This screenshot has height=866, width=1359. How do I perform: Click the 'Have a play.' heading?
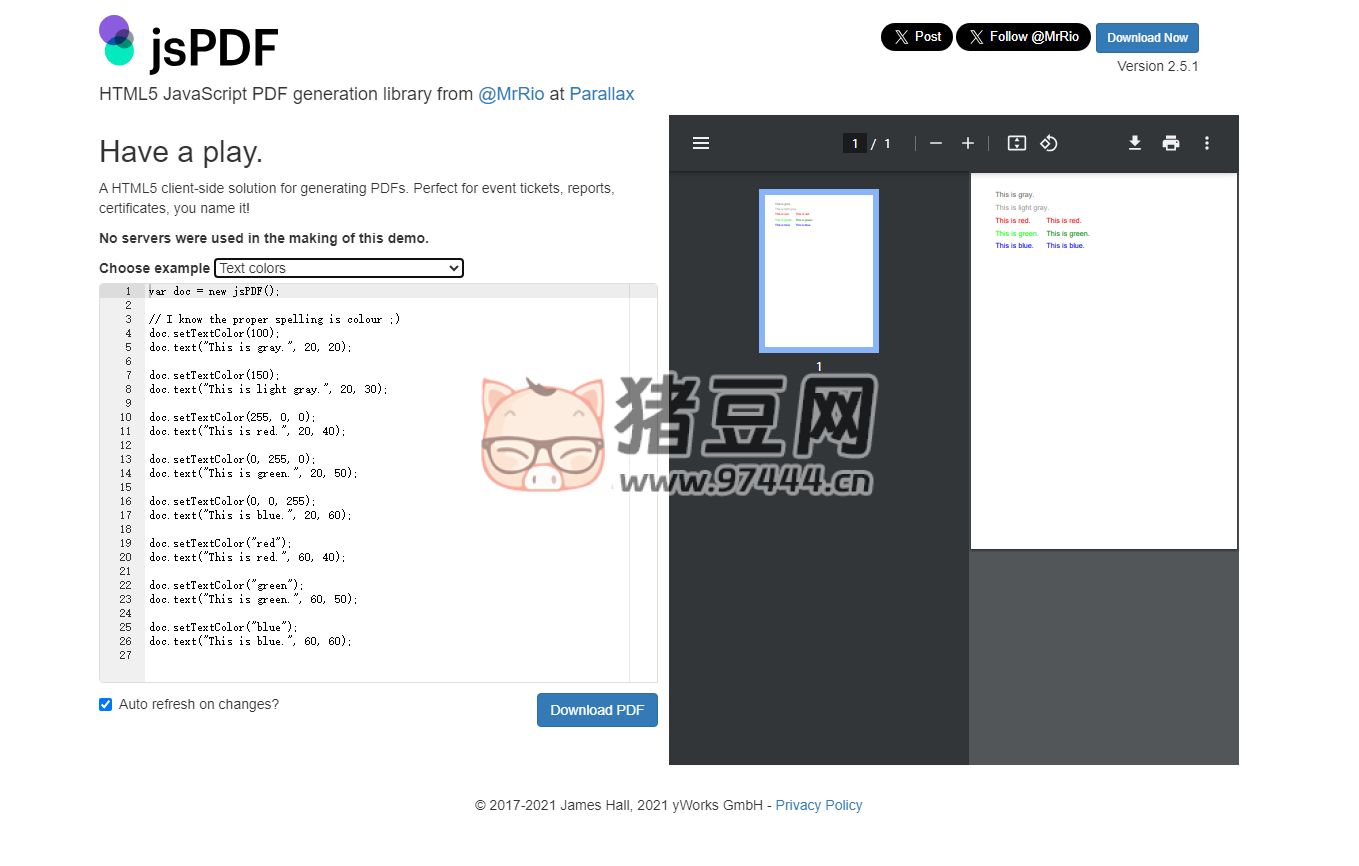pos(181,152)
